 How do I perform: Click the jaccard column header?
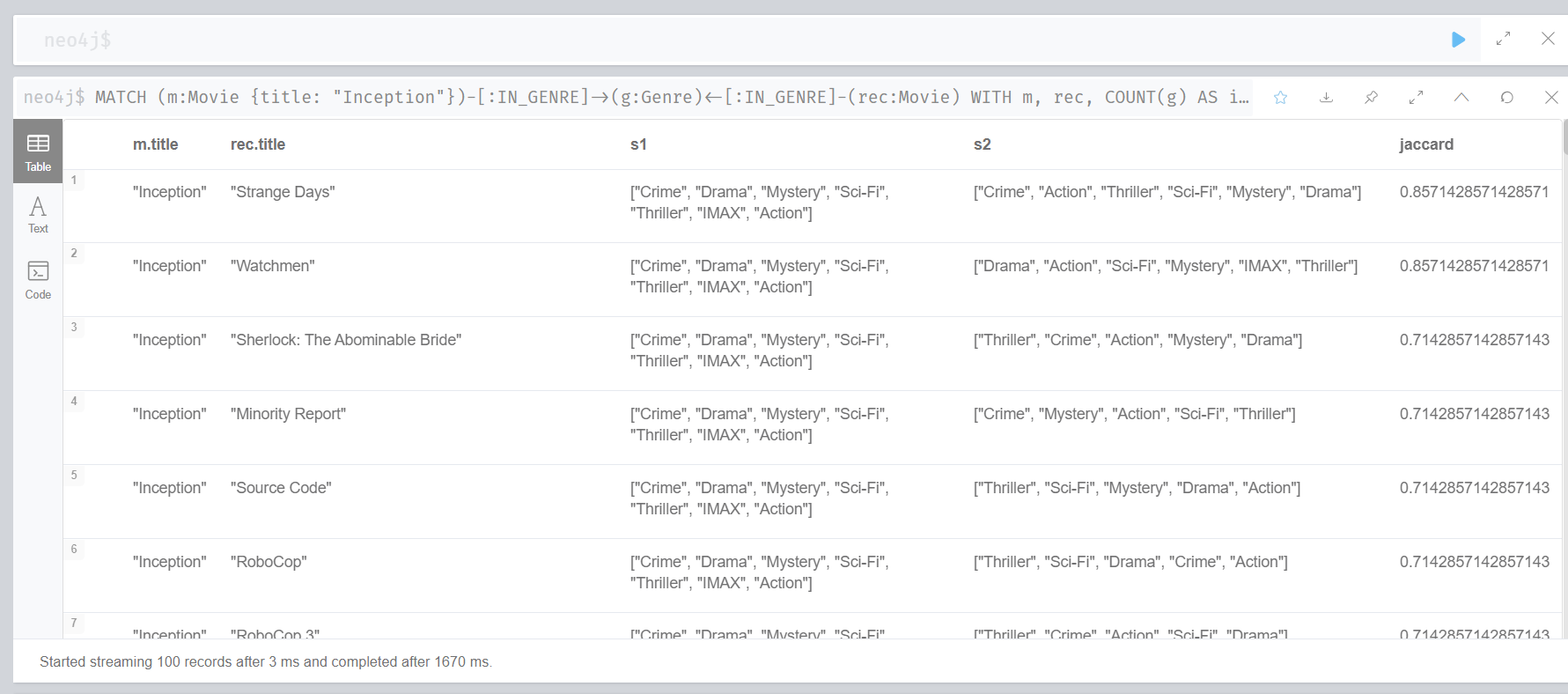point(1426,144)
